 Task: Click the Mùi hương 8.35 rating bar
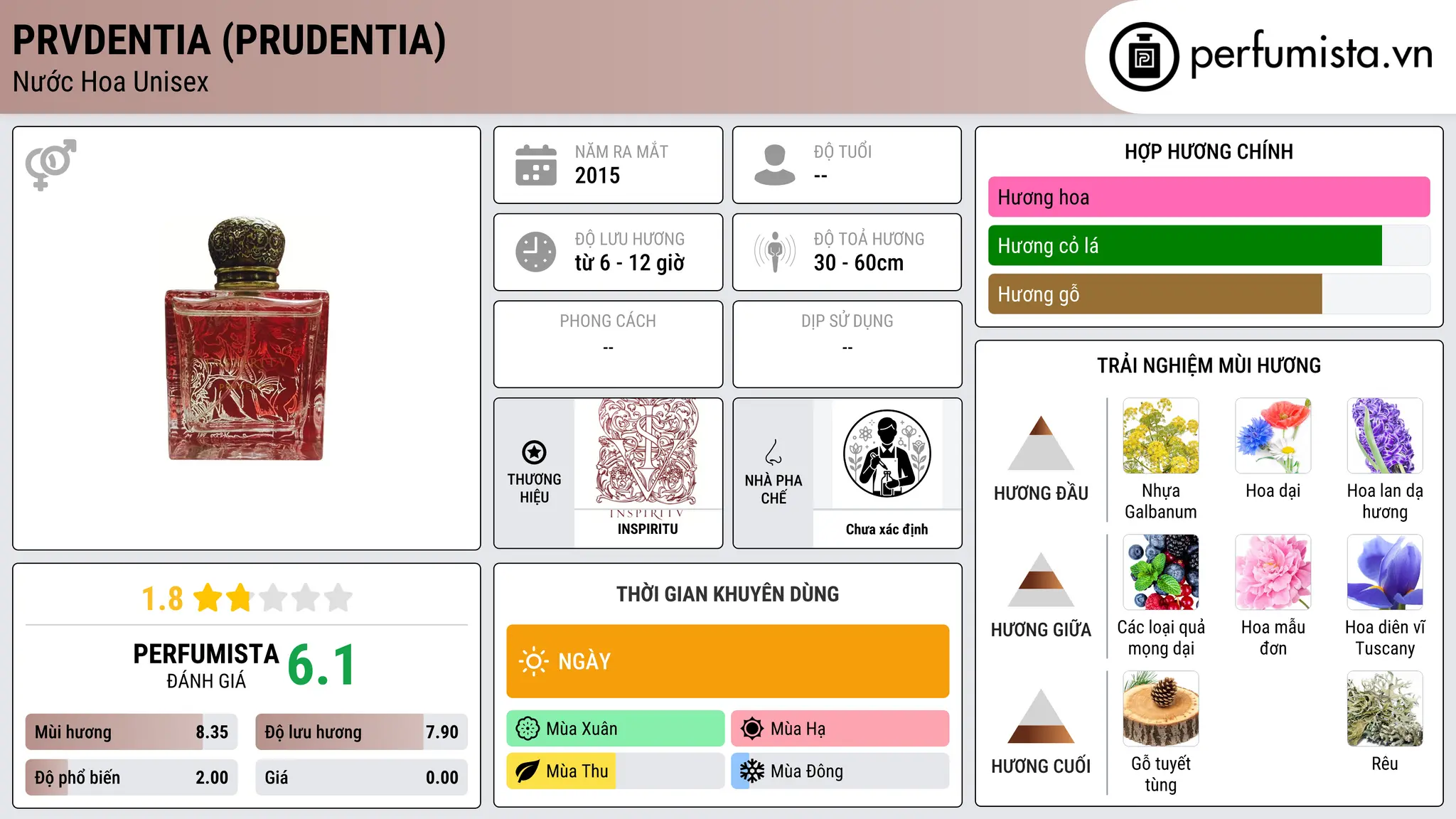point(132,732)
